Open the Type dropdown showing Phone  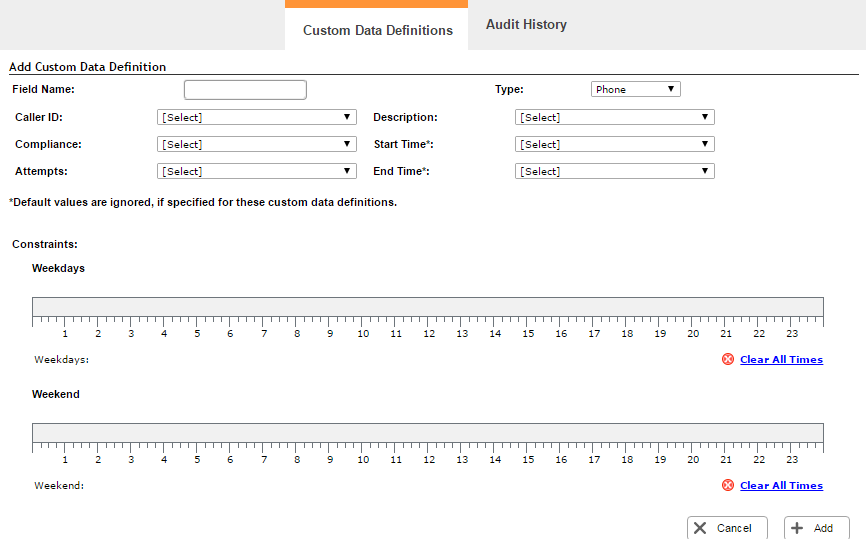tap(635, 90)
